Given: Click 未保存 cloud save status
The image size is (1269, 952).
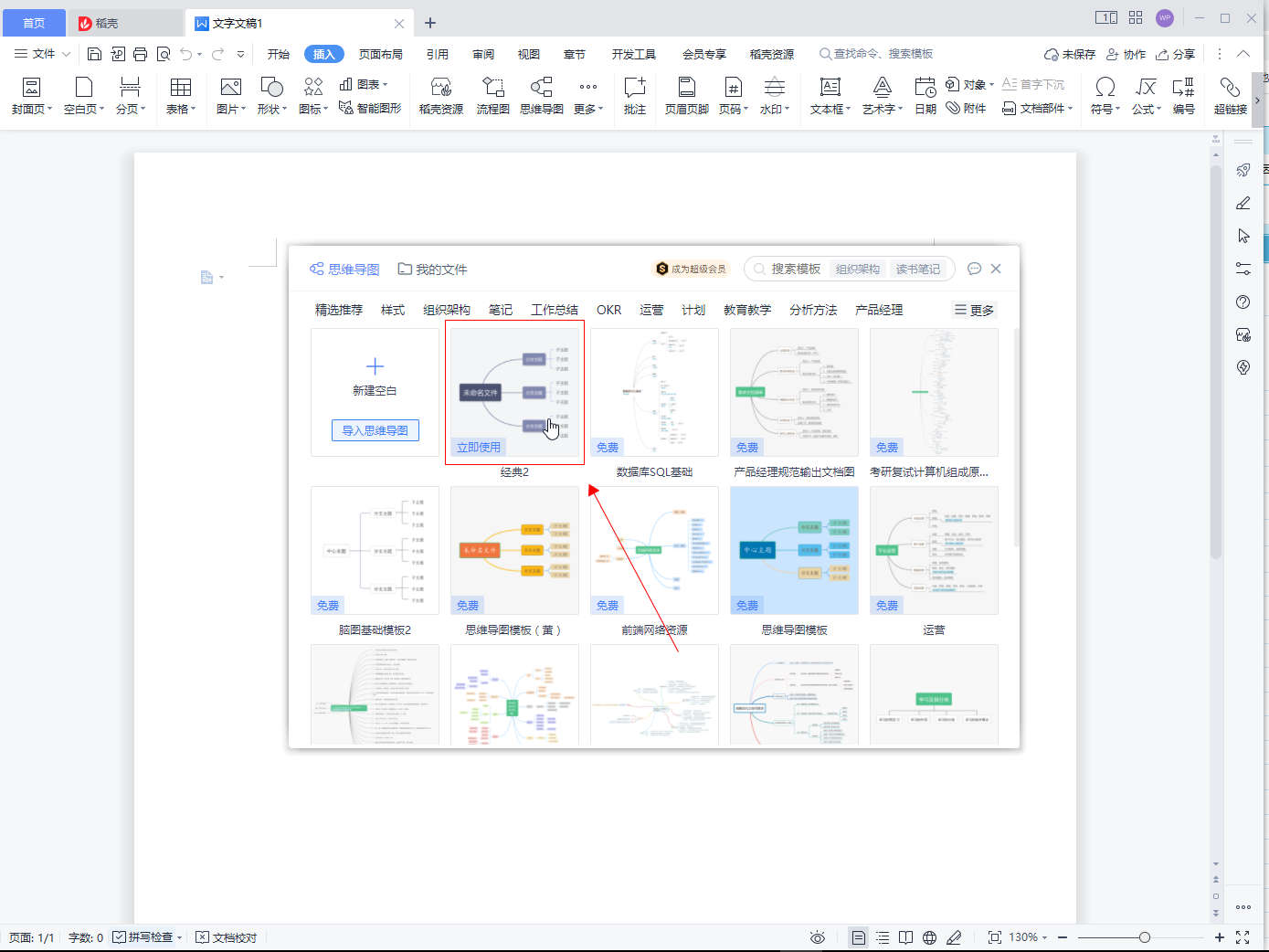Looking at the screenshot, I should [1070, 54].
